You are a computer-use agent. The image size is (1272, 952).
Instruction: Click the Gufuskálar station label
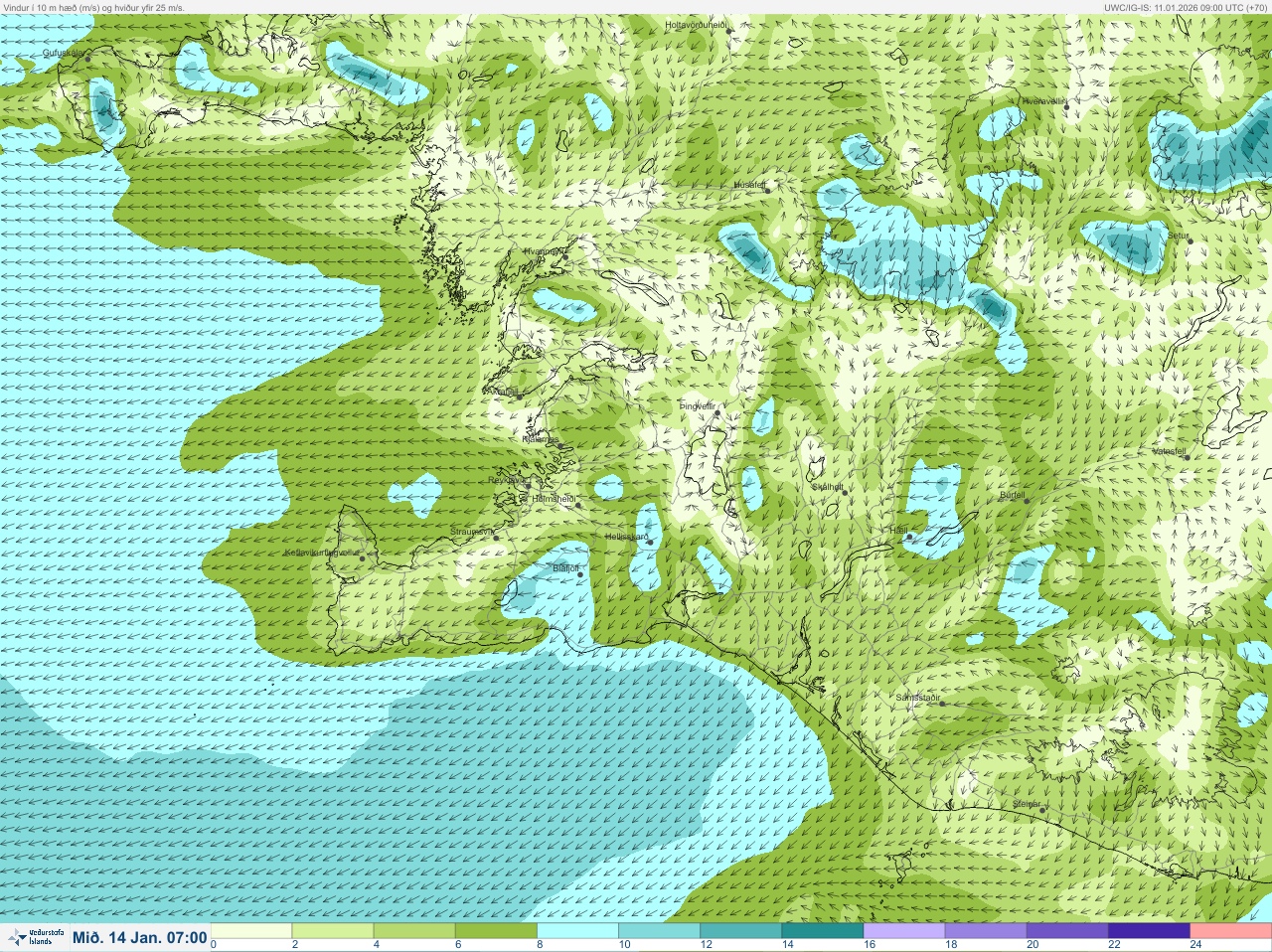click(x=65, y=52)
